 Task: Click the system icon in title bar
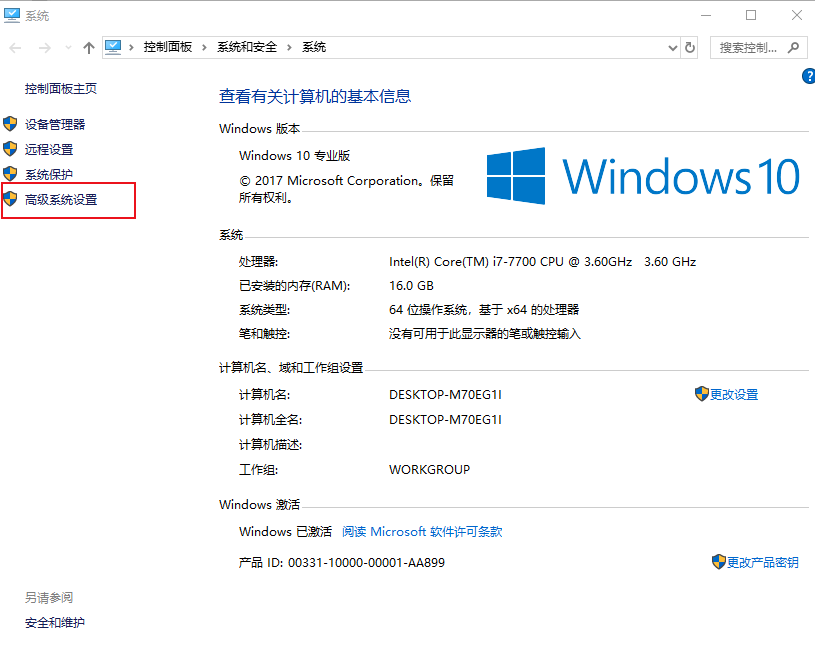click(12, 16)
